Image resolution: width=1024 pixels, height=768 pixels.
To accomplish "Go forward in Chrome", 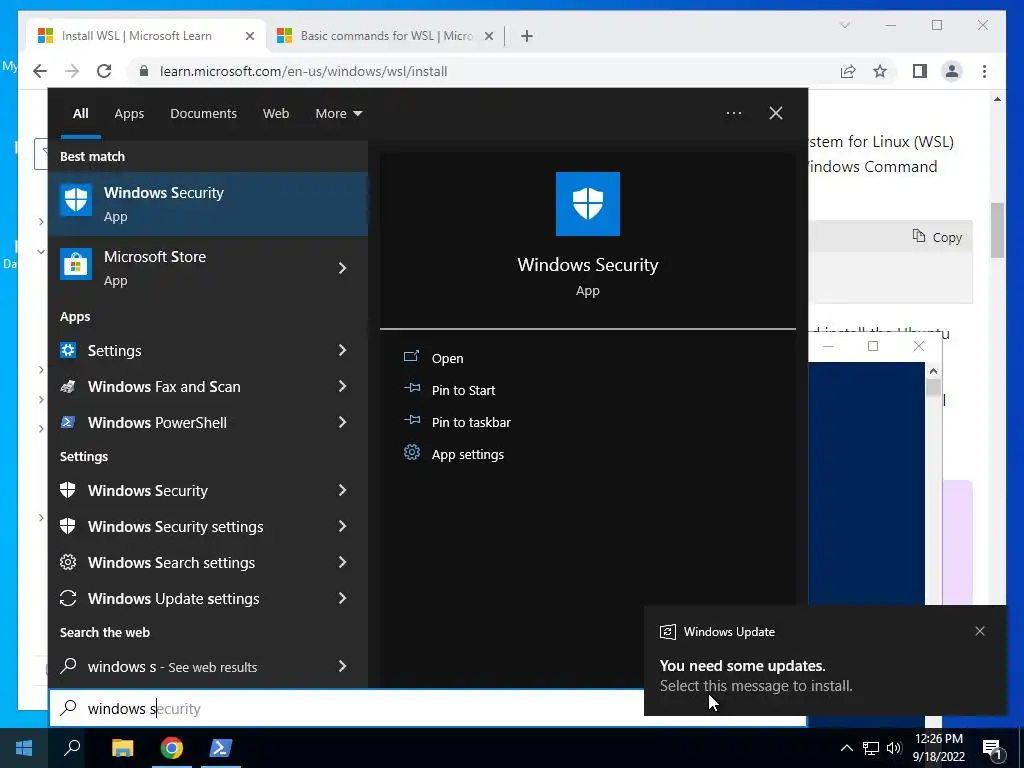I will coord(72,71).
